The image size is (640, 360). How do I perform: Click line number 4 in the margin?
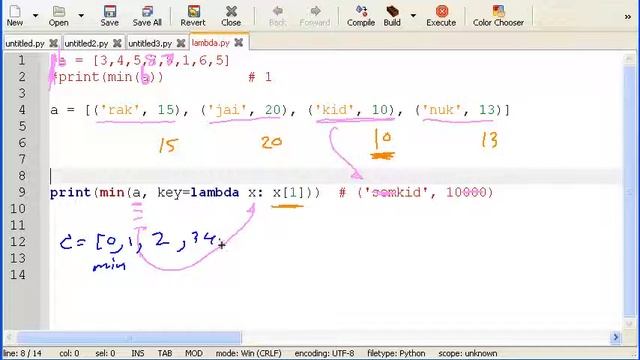pyautogui.click(x=22, y=110)
